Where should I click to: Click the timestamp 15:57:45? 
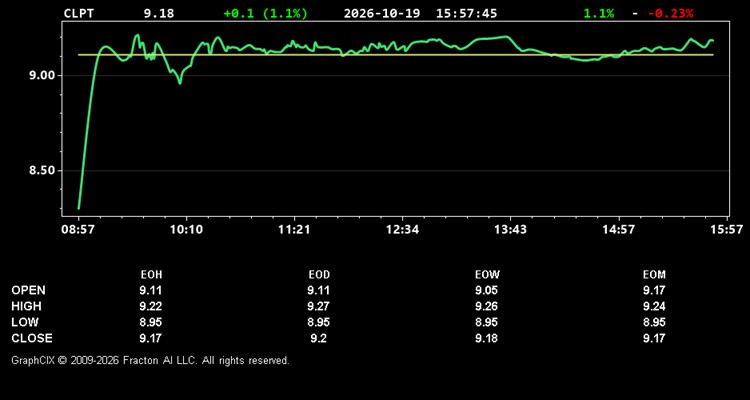click(466, 13)
